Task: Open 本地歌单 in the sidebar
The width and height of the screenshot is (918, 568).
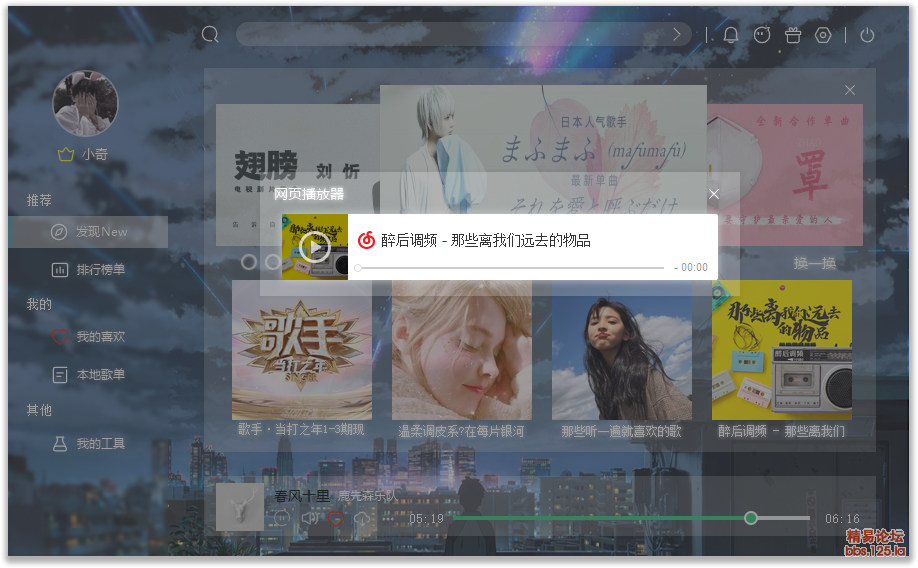Action: pyautogui.click(x=89, y=375)
